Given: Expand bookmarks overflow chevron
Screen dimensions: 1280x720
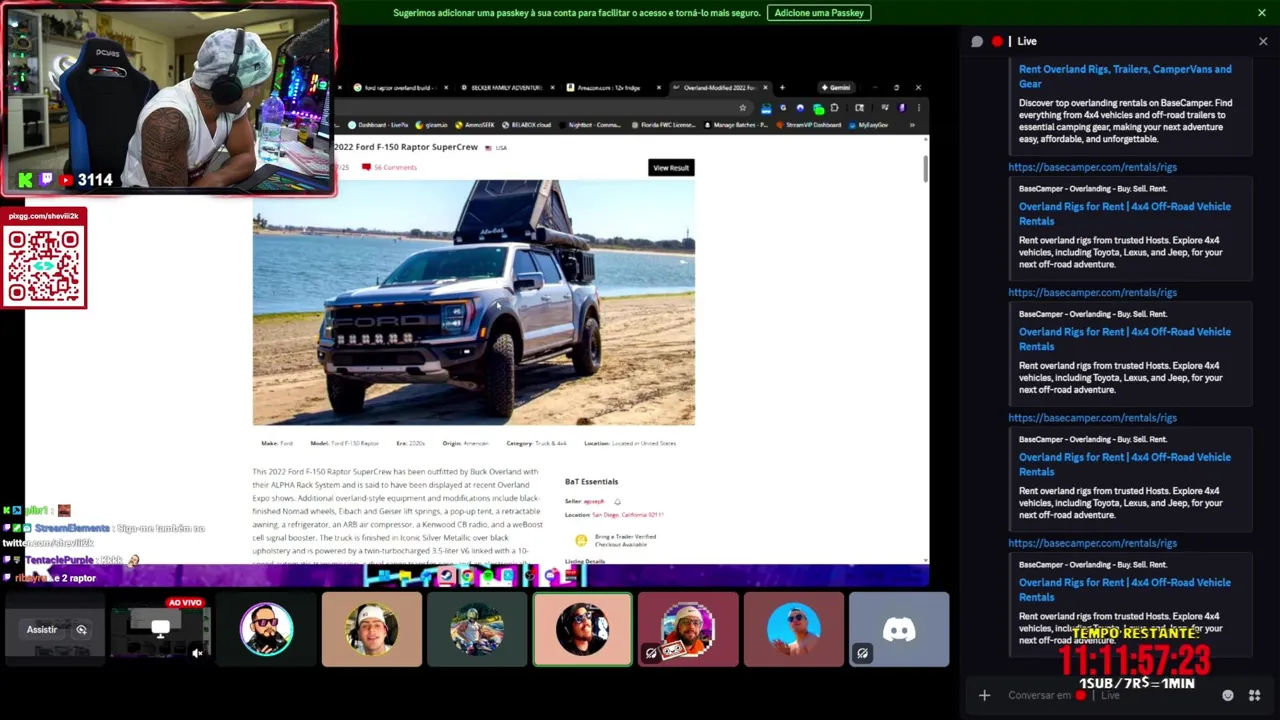Looking at the screenshot, I should pos(912,125).
